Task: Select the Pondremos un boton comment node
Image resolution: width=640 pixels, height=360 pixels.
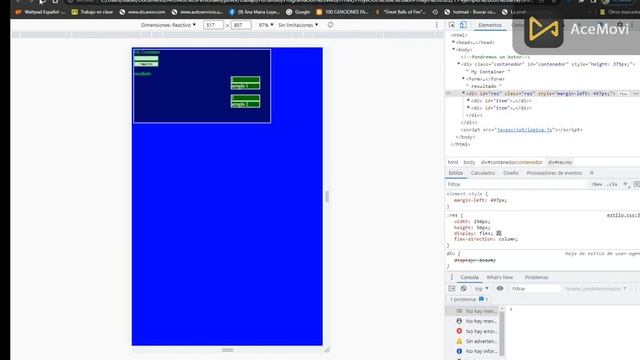Action: [495, 57]
